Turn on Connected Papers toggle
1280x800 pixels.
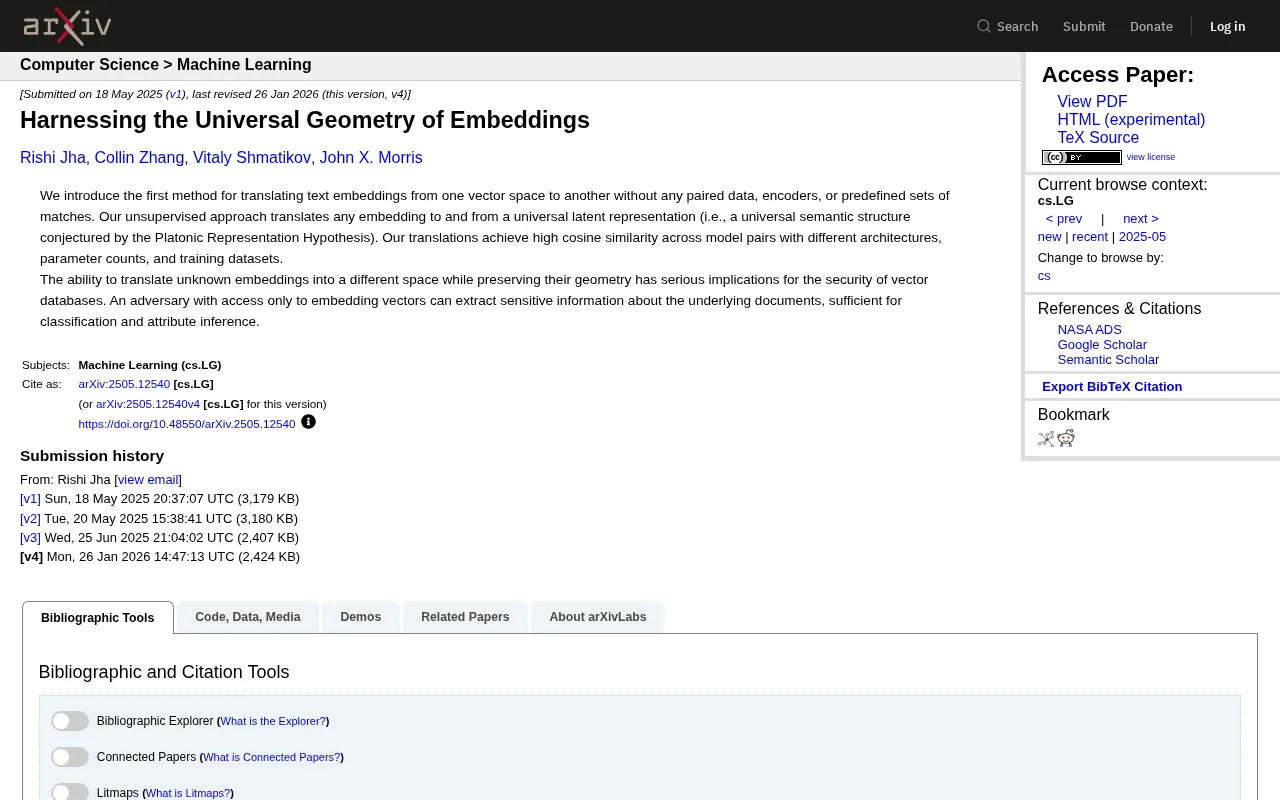pos(70,757)
